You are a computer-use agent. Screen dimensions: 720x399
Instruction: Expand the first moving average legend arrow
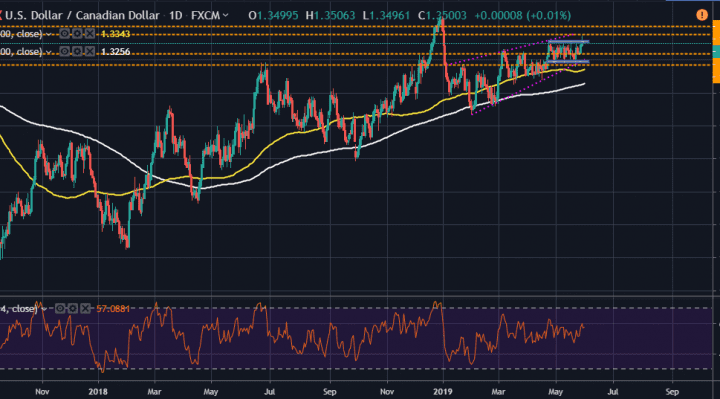pos(49,34)
